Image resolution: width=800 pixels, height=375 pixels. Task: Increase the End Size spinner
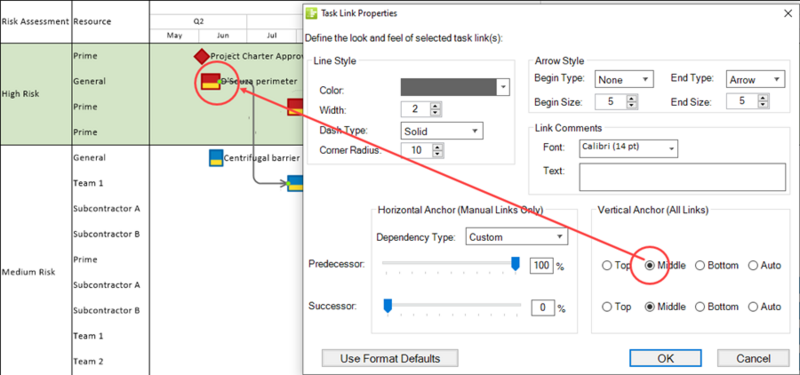pos(762,98)
